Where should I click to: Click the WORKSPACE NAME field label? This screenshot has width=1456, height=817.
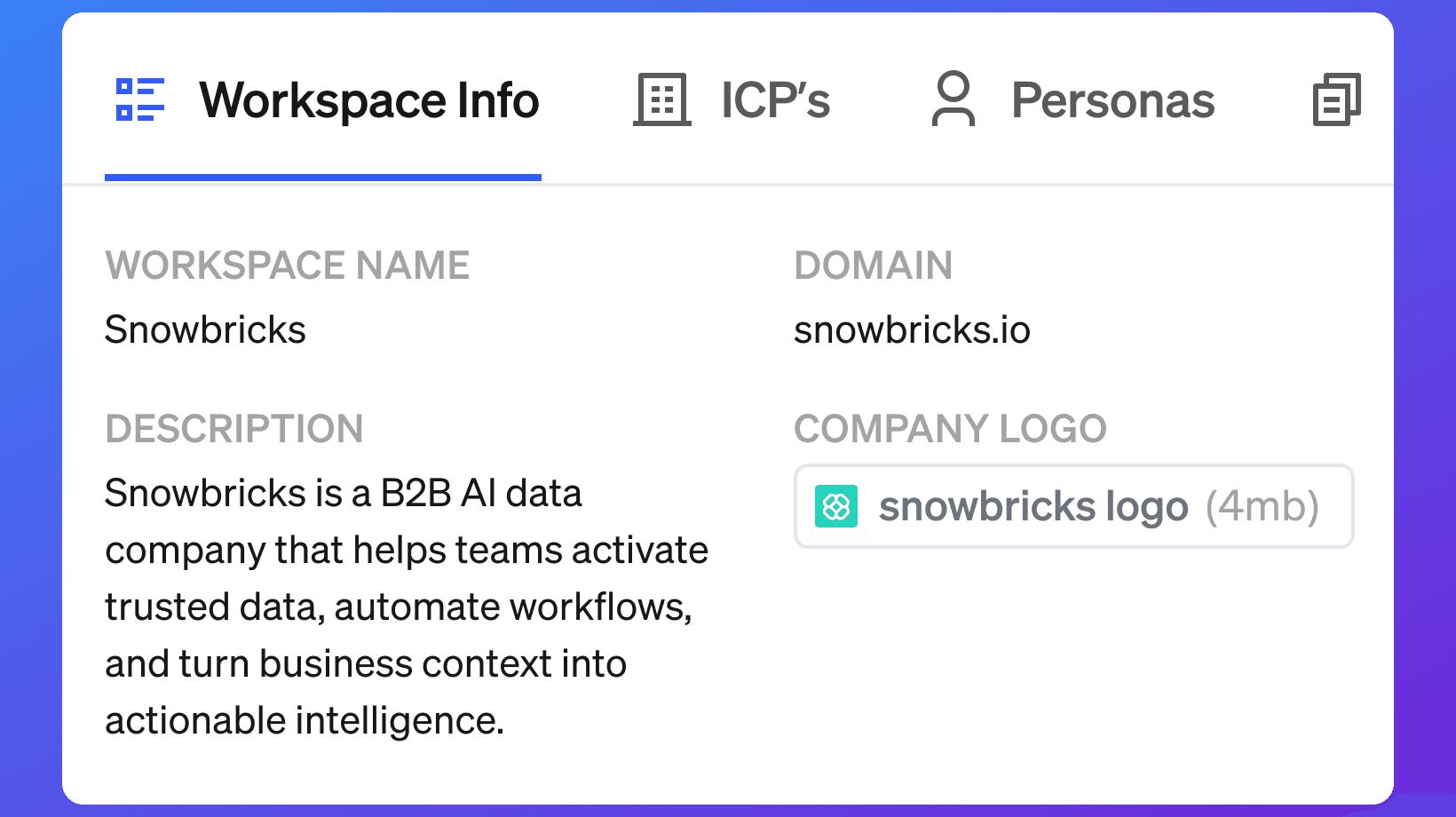pos(288,266)
